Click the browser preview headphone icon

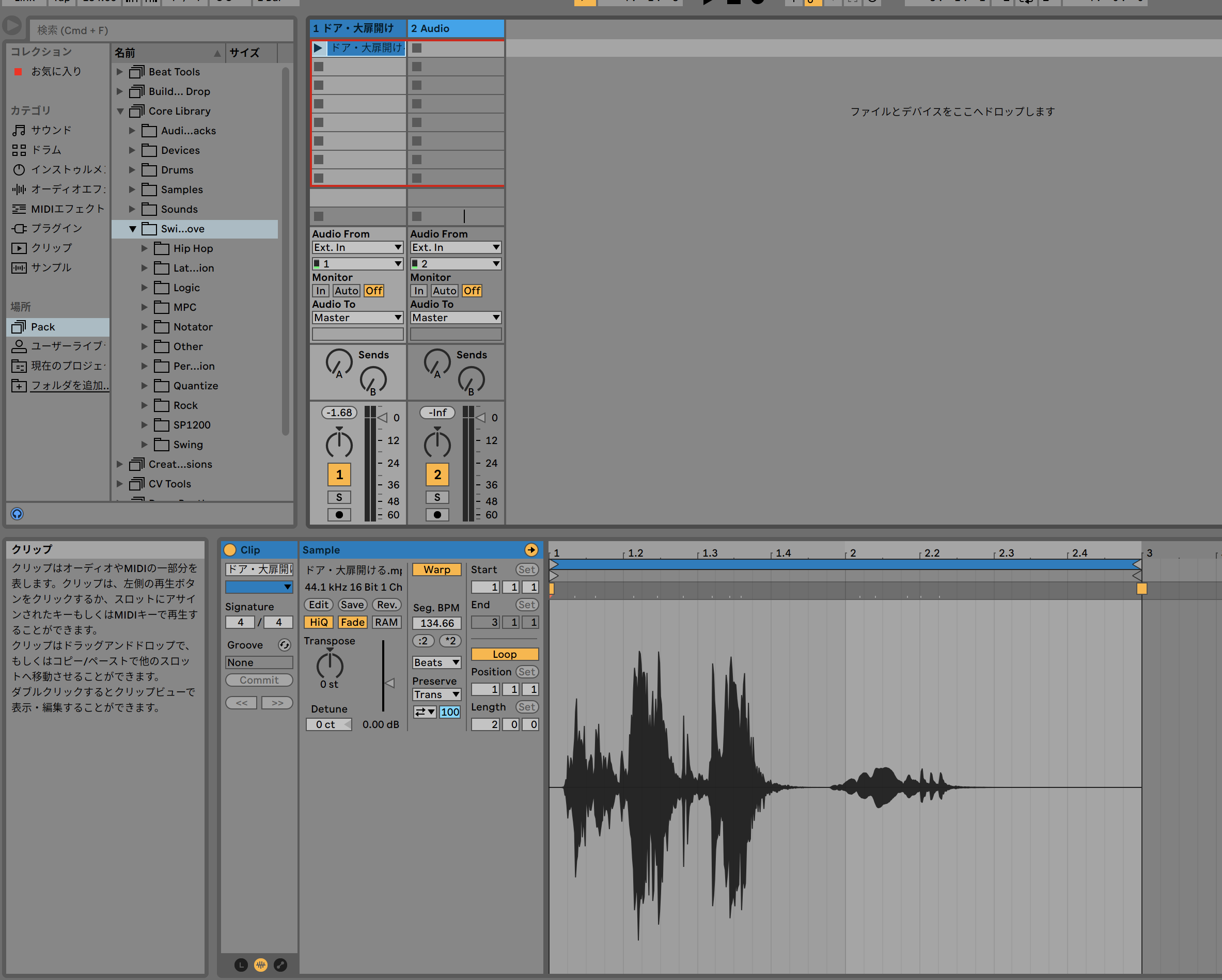click(x=17, y=514)
